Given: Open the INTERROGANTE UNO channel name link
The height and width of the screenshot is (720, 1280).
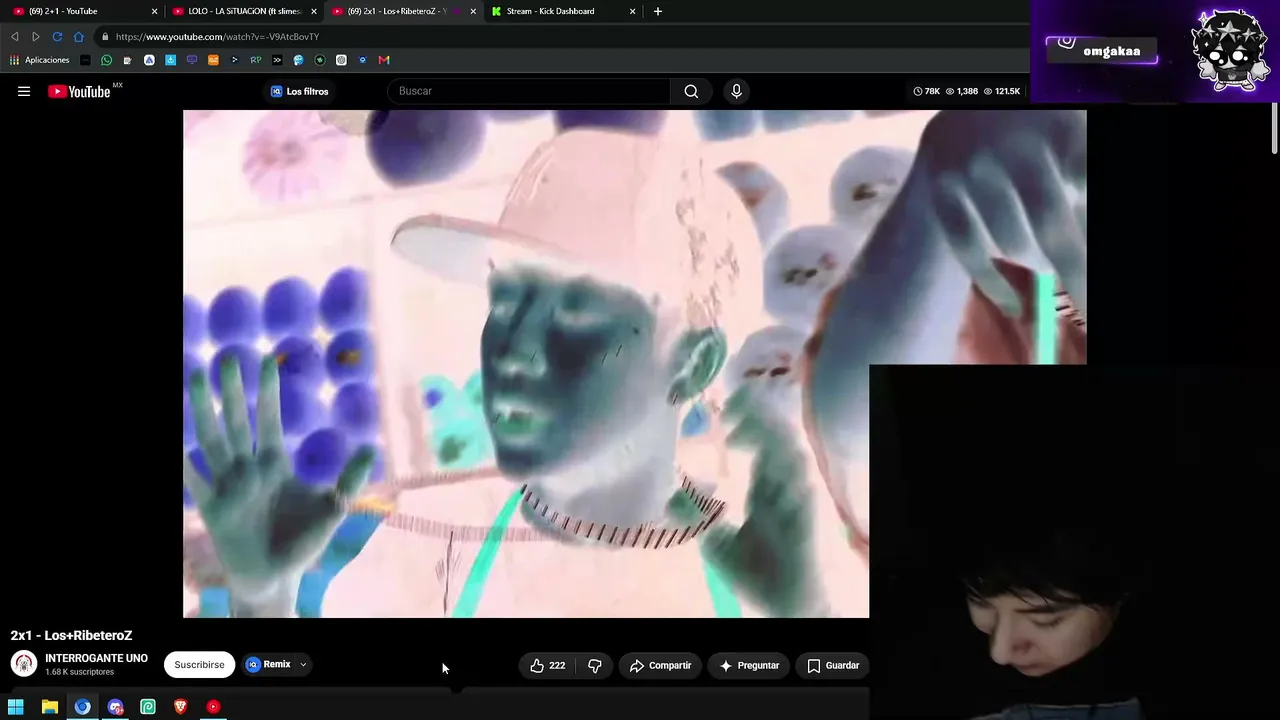Looking at the screenshot, I should click(96, 658).
